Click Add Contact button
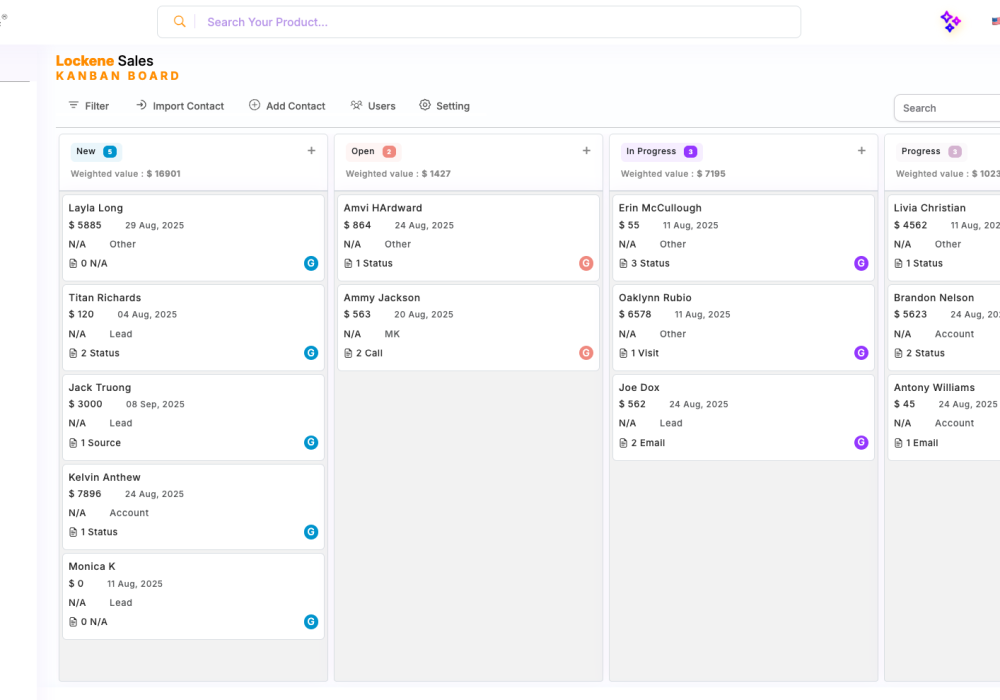Screen dimensions: 1000x700 coord(287,106)
